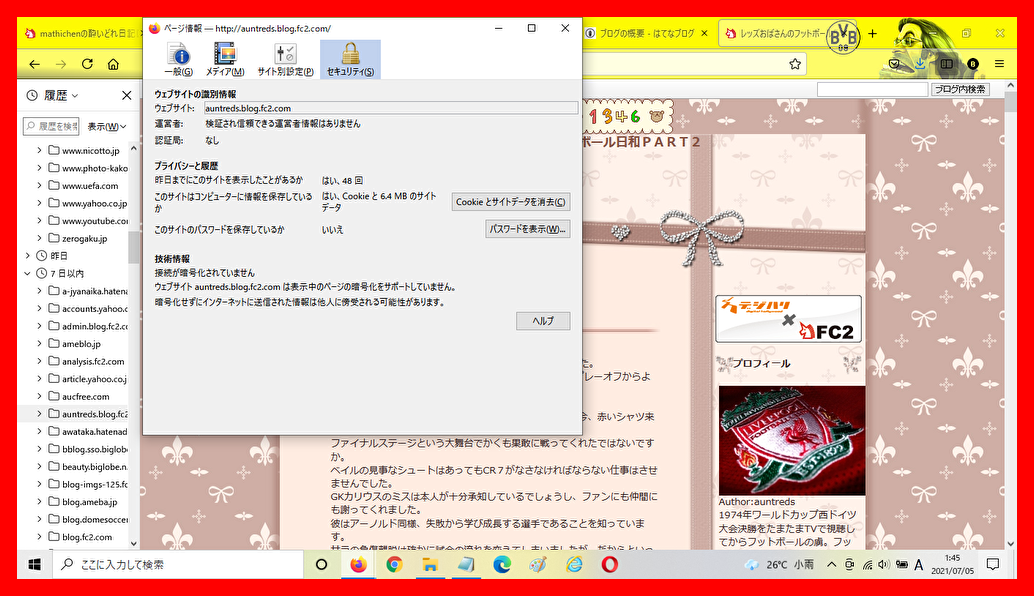Open Microsoft Edge from the taskbar
The height and width of the screenshot is (596, 1034).
[x=502, y=564]
